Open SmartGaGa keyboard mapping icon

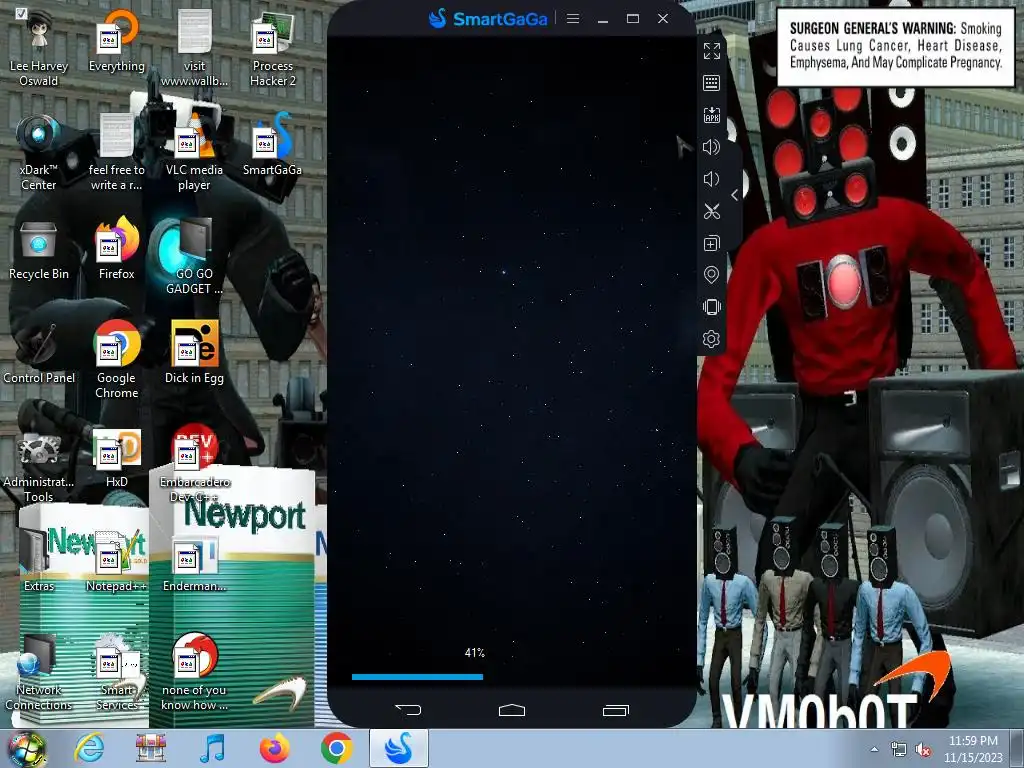(x=712, y=83)
